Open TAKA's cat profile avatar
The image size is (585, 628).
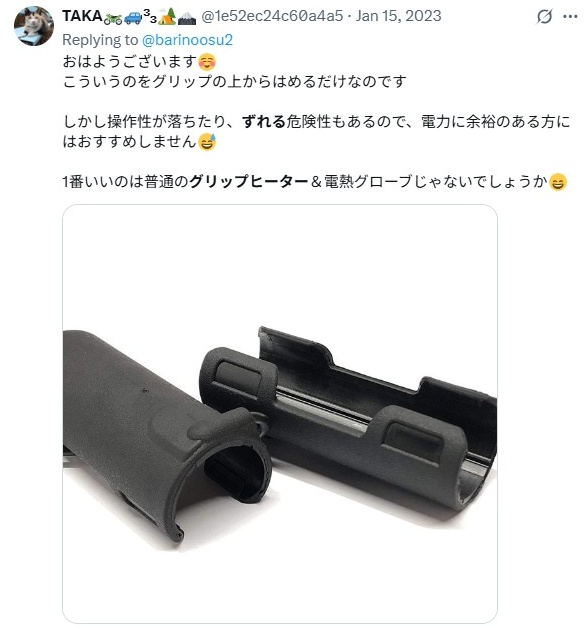[34, 26]
